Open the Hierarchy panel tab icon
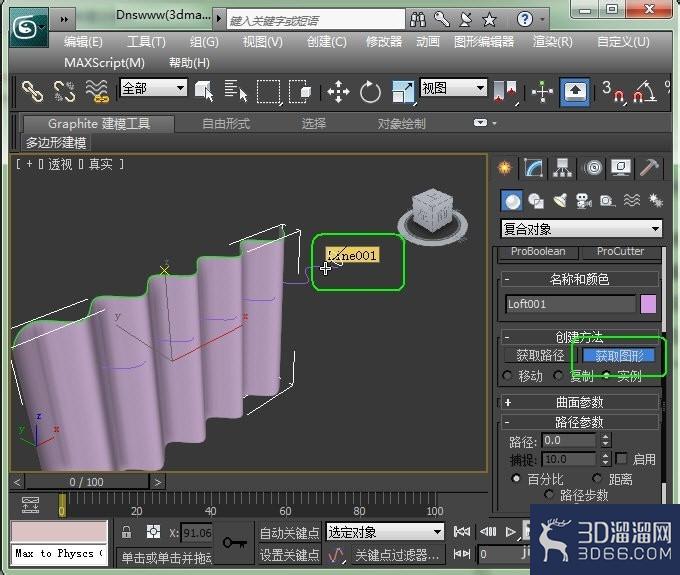The width and height of the screenshot is (680, 575). pos(562,167)
